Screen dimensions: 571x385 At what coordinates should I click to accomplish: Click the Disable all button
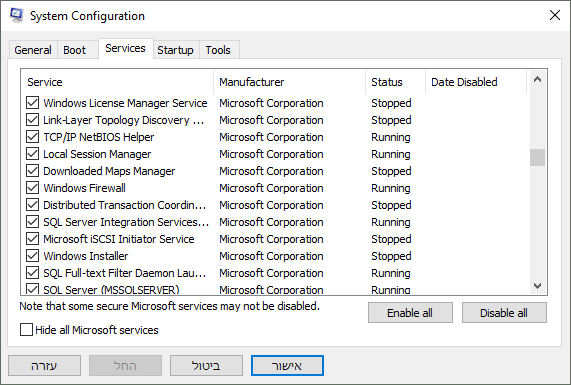[x=504, y=313]
